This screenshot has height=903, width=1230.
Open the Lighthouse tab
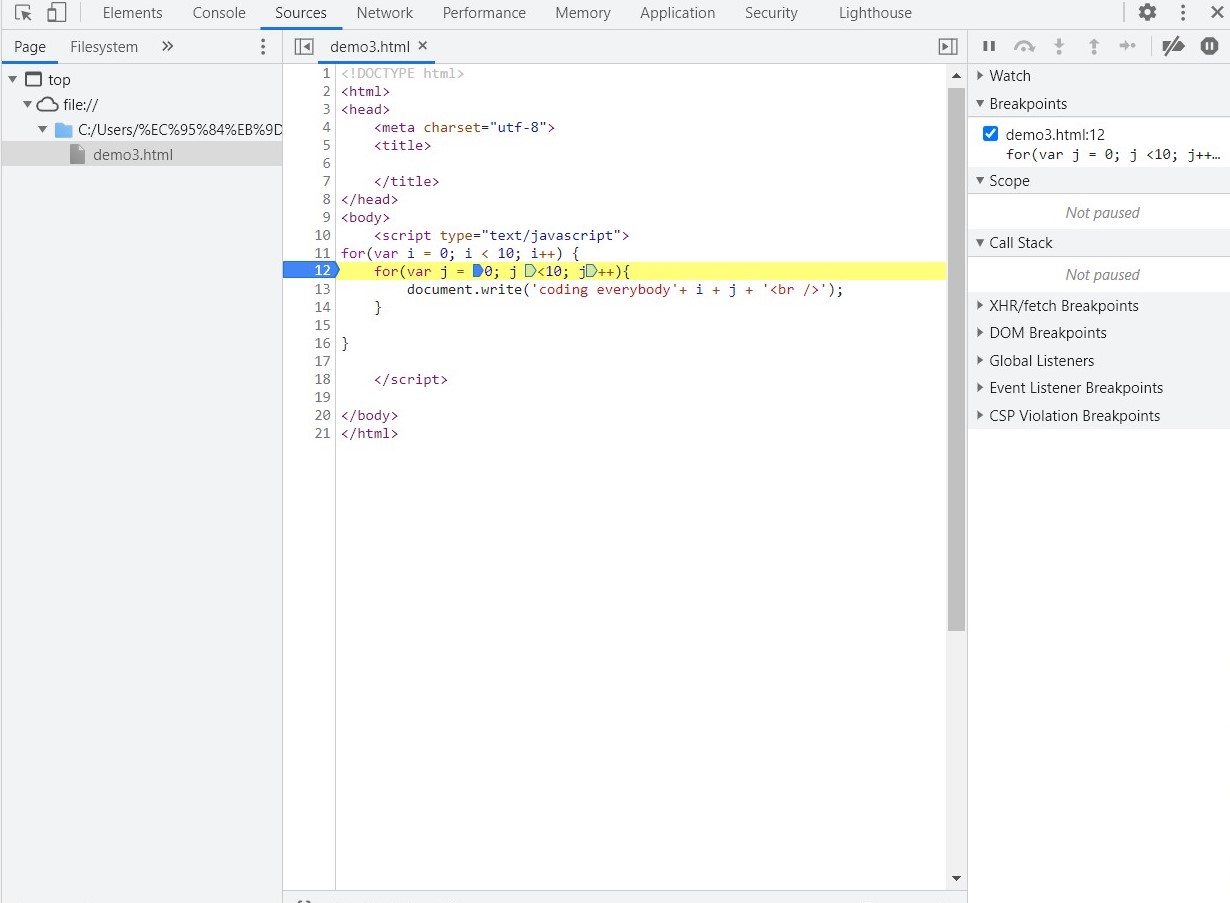pos(875,13)
